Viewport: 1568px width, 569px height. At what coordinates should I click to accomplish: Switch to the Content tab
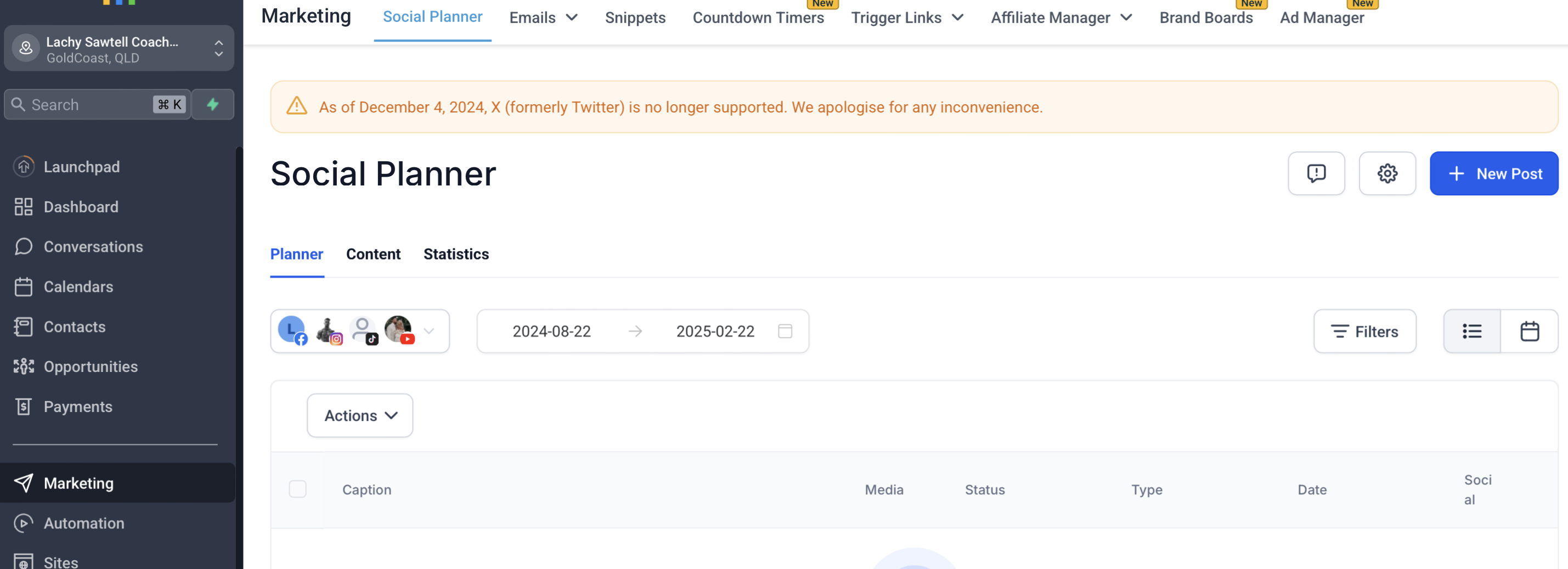coord(373,255)
